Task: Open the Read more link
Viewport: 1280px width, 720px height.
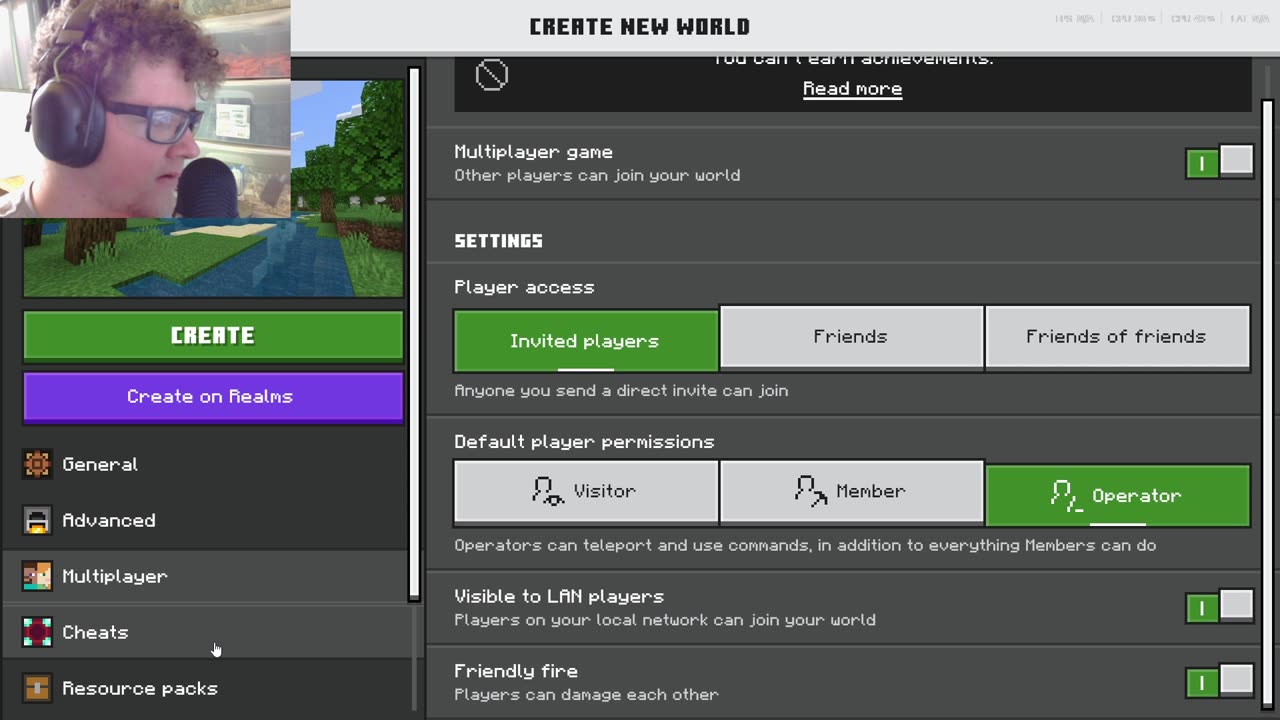Action: pos(852,89)
